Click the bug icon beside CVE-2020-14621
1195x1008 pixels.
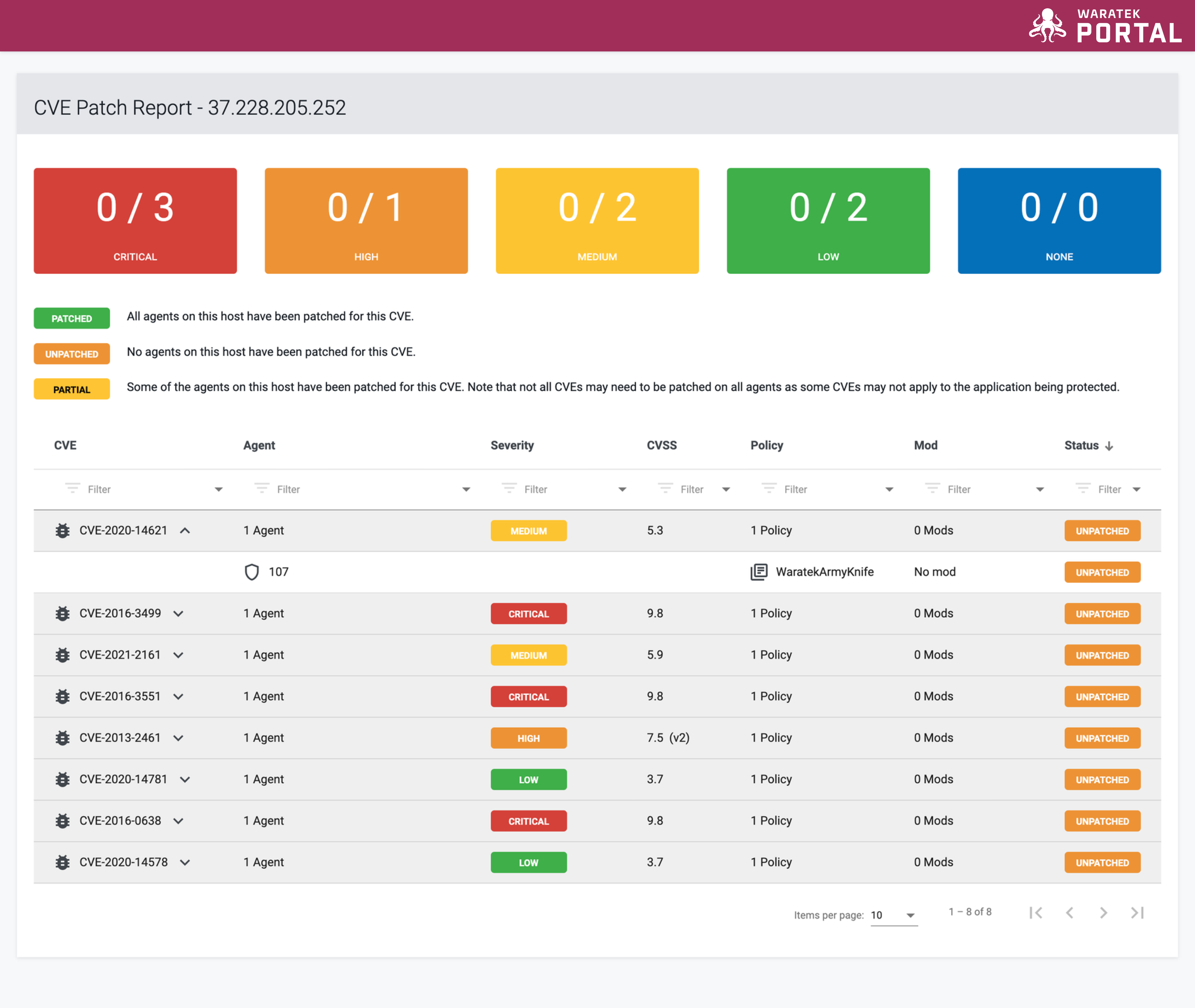(x=62, y=530)
